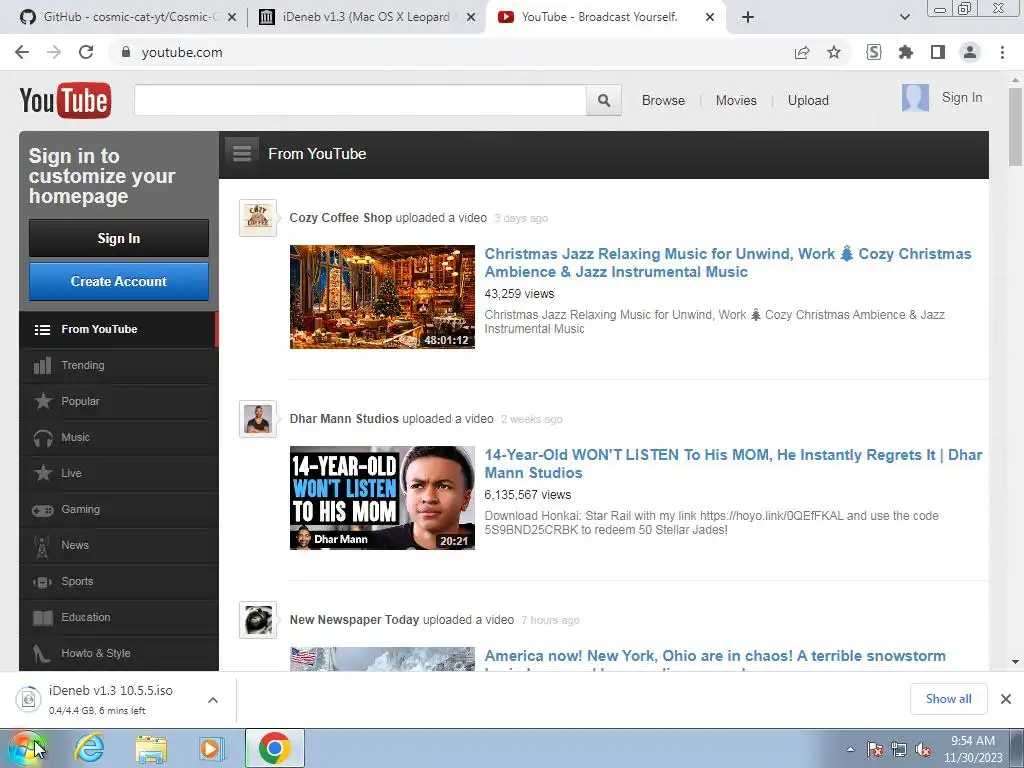
Task: Click the Dhar Mann Studios channel name
Action: point(344,419)
